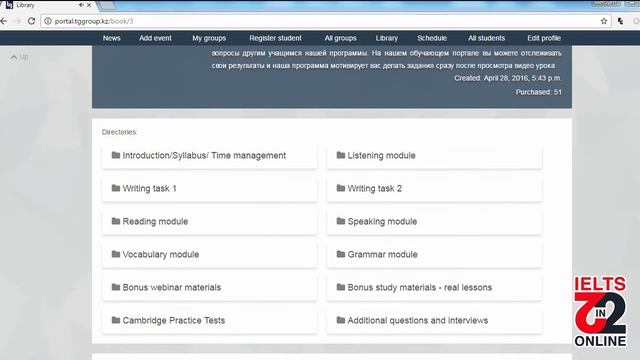
Task: Reload the page with the refresh icon
Action: (31, 21)
